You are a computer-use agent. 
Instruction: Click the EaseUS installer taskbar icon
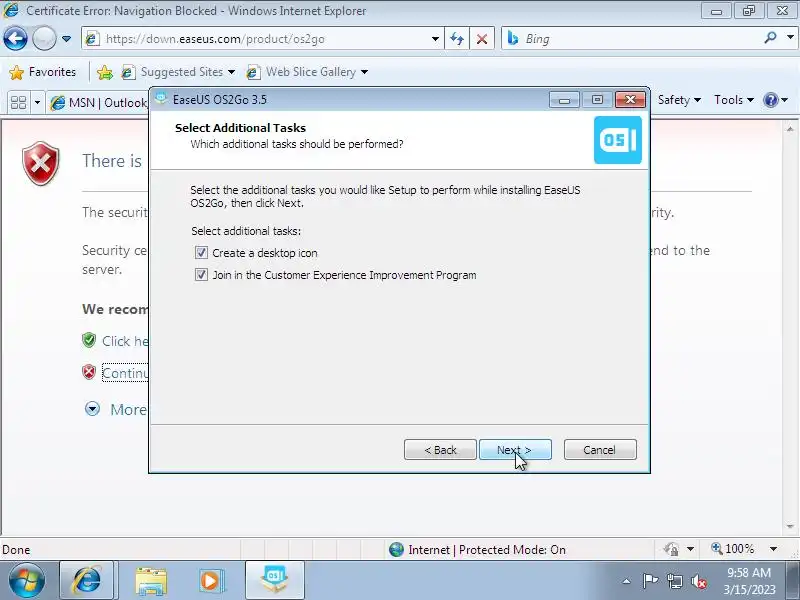coord(275,581)
